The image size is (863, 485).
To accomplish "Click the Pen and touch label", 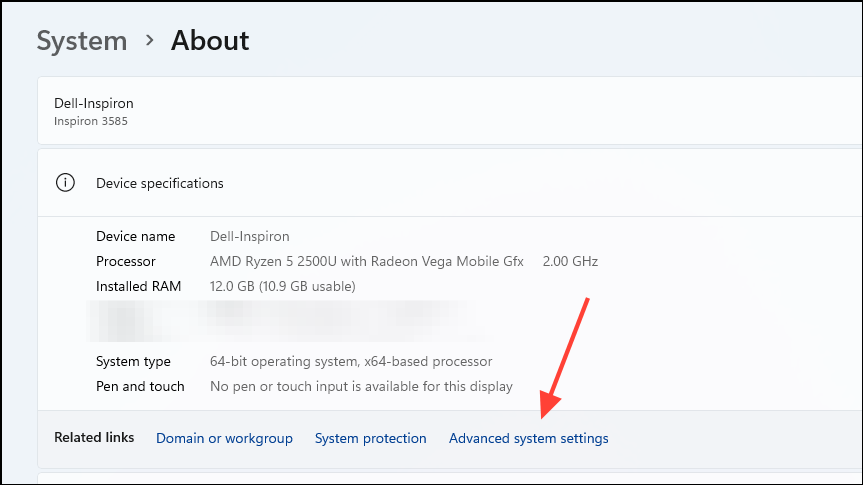I will click(140, 386).
